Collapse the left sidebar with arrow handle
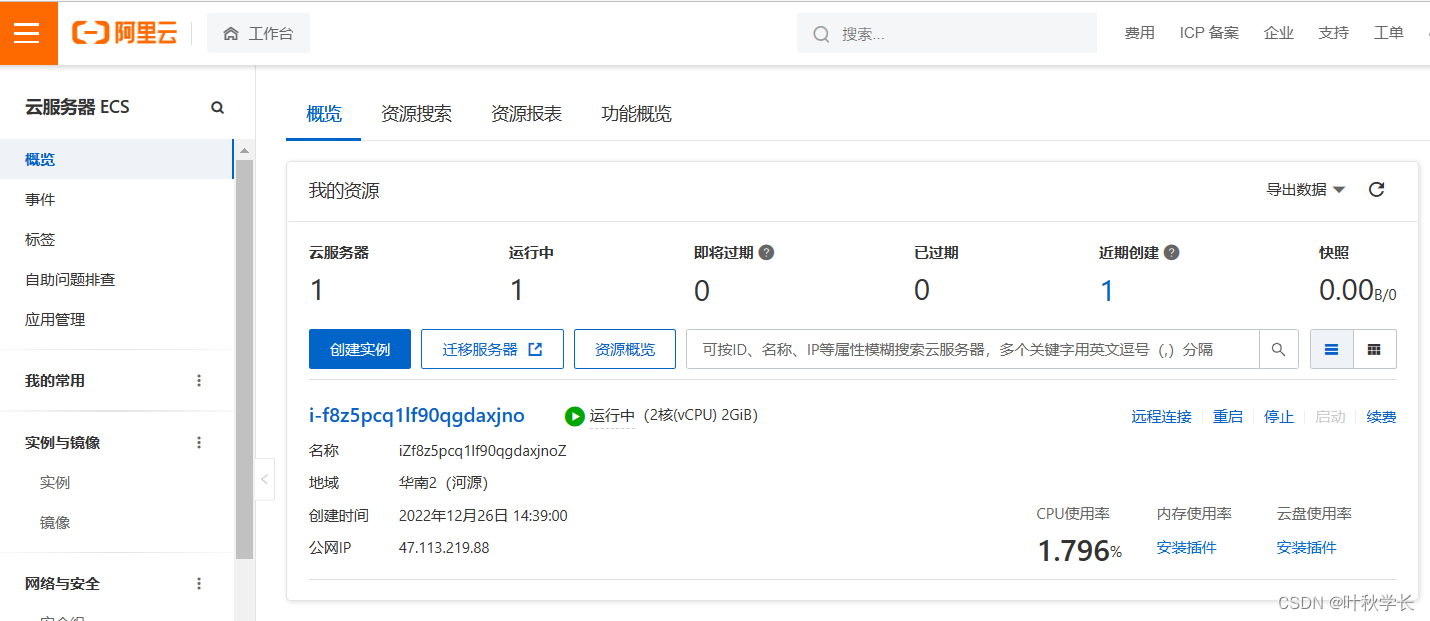 point(264,479)
